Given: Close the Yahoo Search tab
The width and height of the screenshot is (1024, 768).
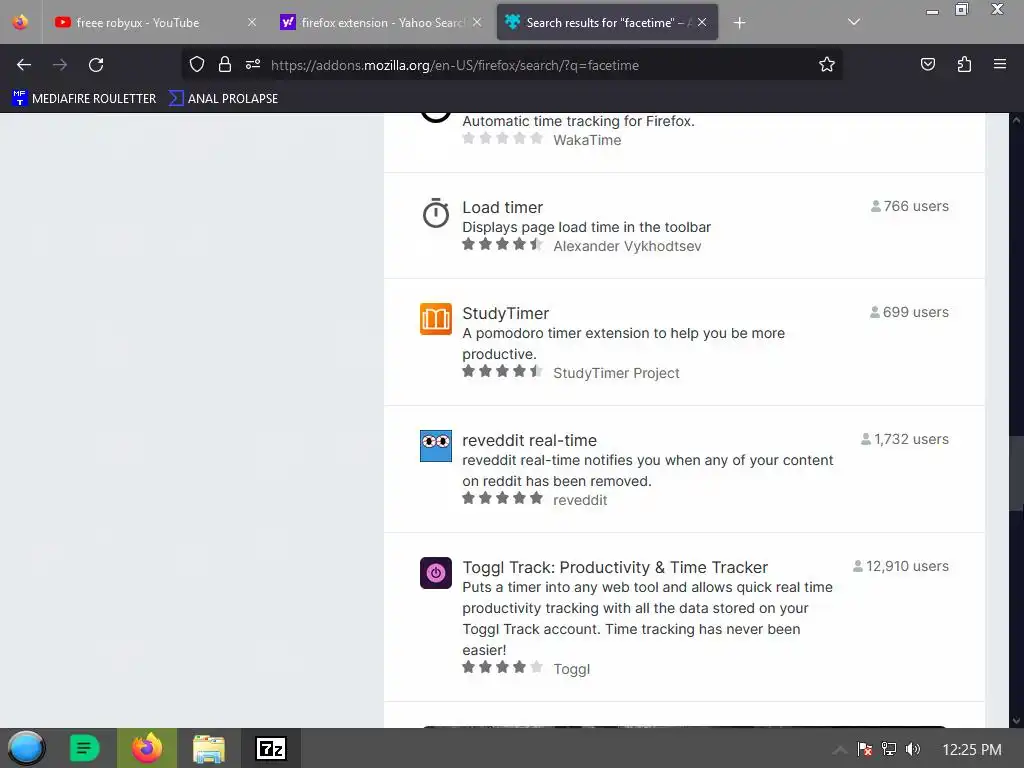Looking at the screenshot, I should [477, 22].
